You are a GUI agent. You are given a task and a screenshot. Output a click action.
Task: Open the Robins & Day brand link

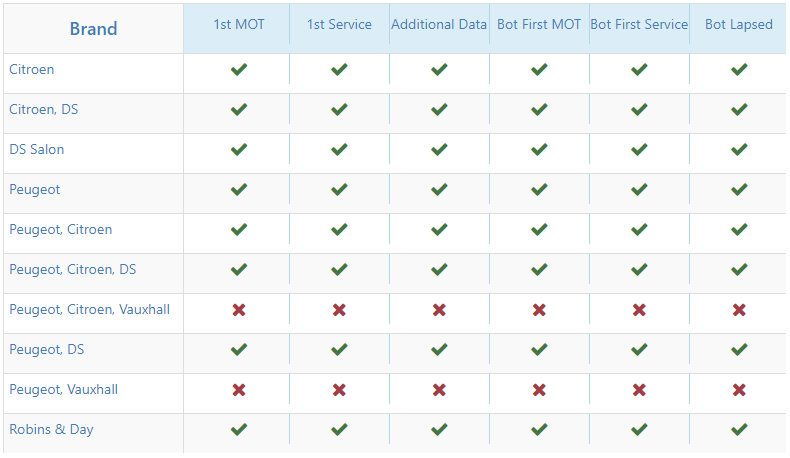coord(51,429)
